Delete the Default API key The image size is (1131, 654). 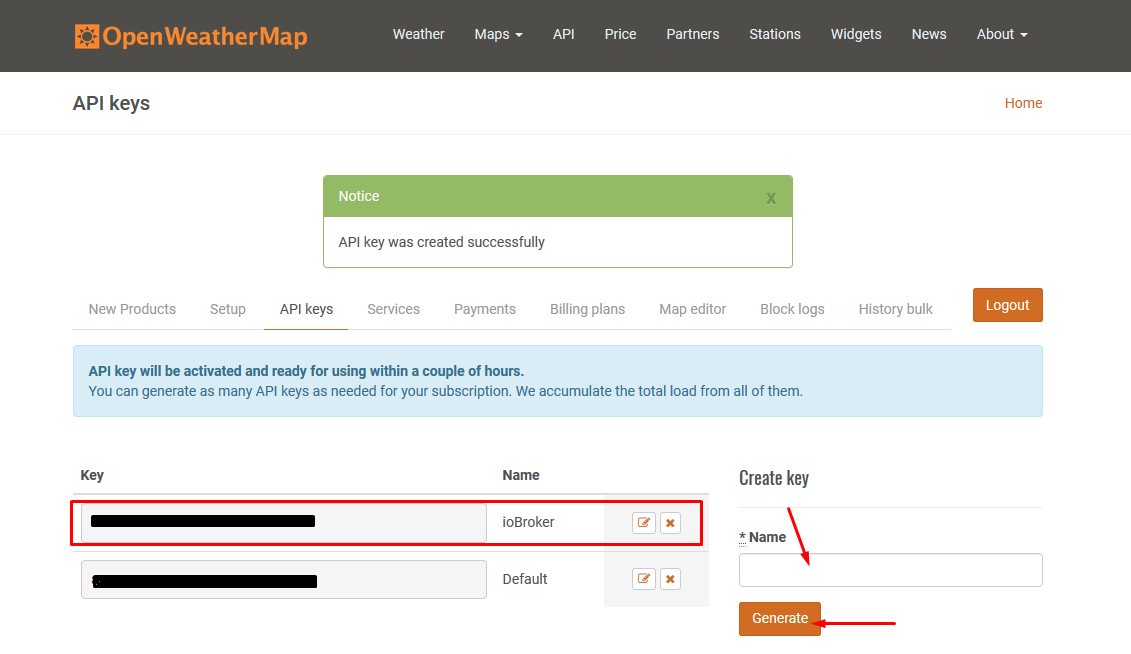click(670, 579)
